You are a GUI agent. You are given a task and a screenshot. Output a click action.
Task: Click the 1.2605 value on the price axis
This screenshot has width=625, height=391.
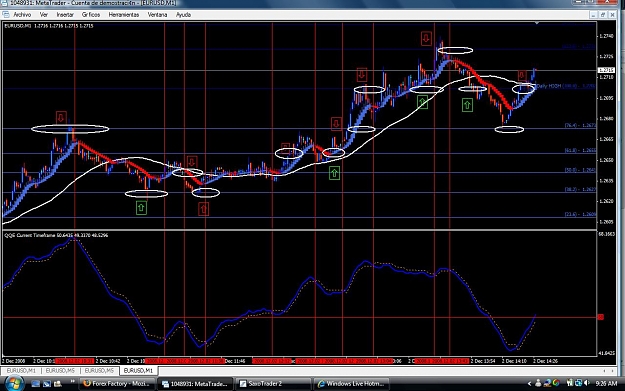606,222
